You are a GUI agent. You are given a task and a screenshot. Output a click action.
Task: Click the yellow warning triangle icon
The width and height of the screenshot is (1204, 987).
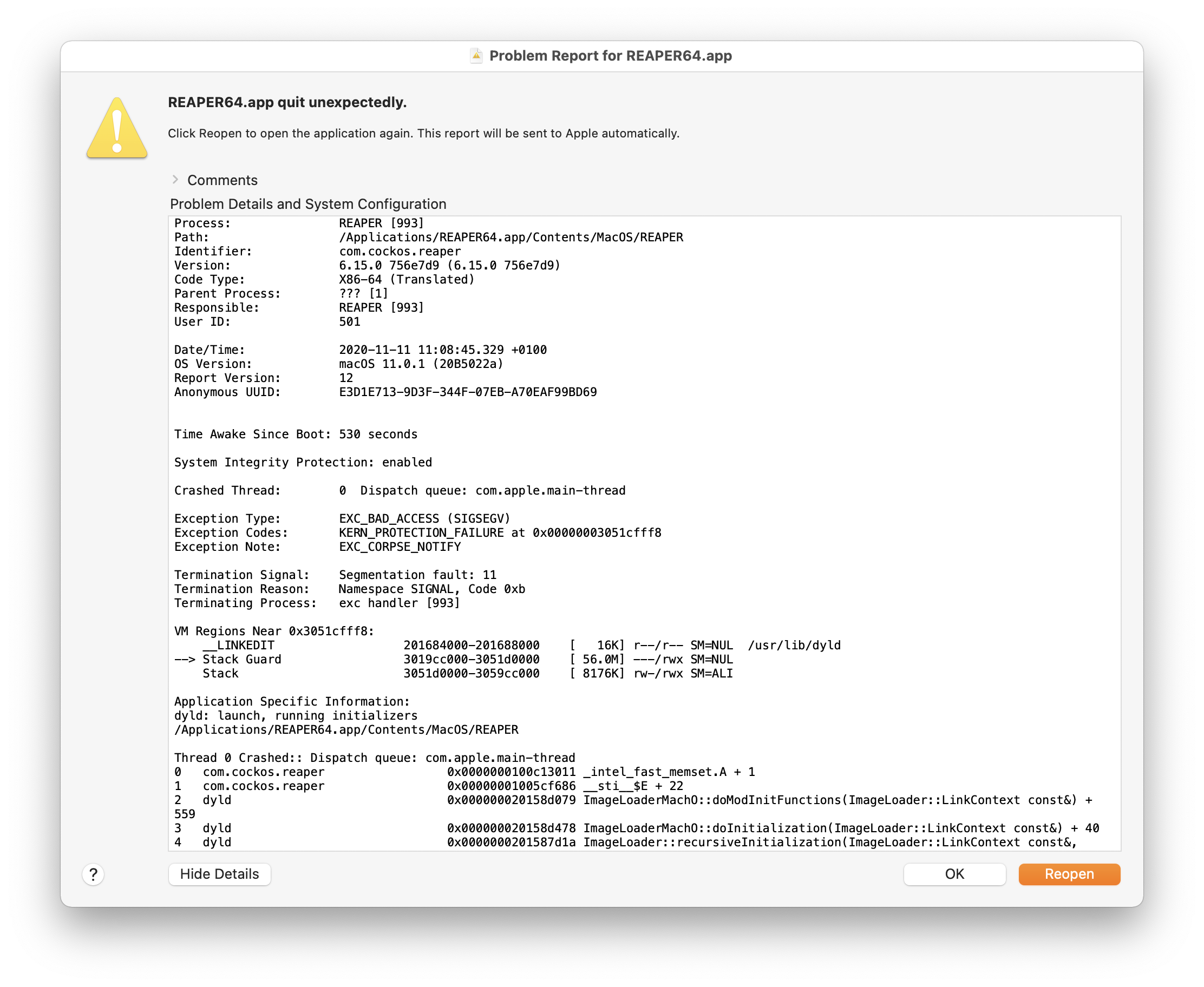117,128
